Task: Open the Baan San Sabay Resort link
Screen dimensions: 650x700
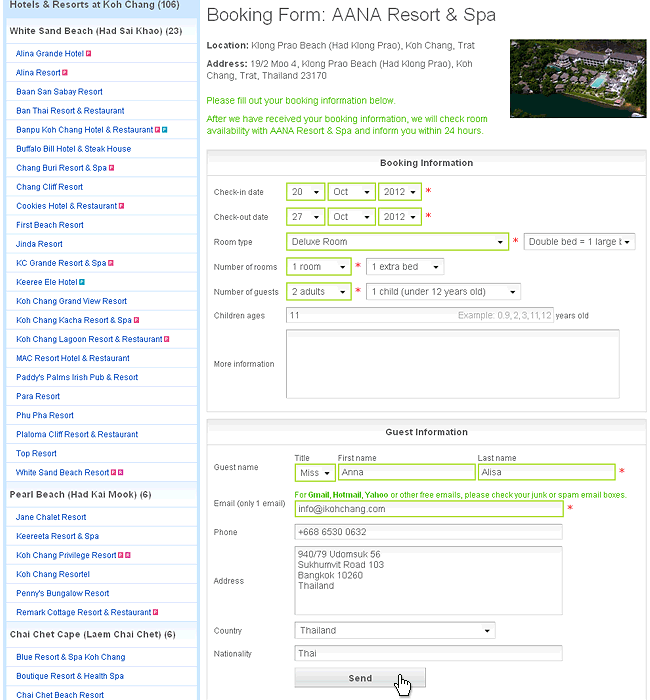Action: [x=59, y=92]
